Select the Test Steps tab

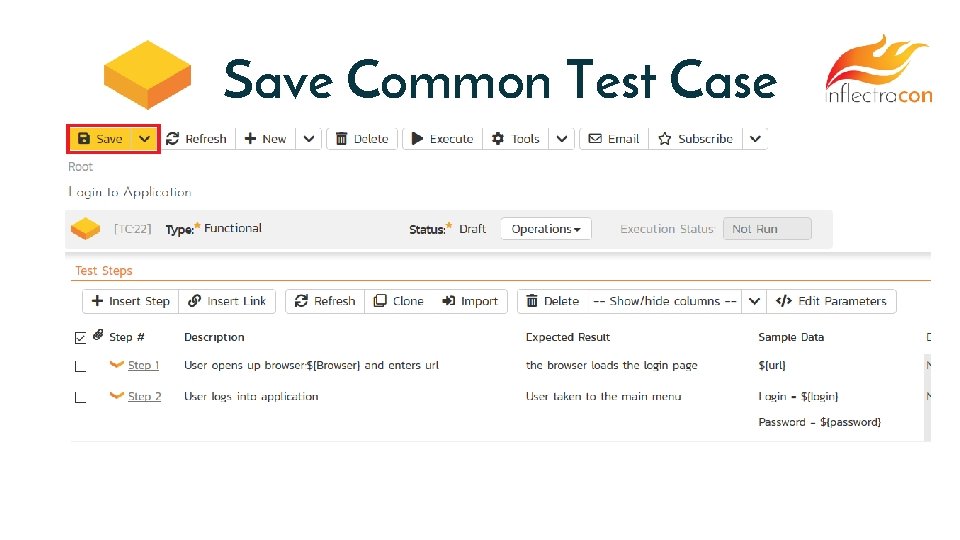[104, 271]
